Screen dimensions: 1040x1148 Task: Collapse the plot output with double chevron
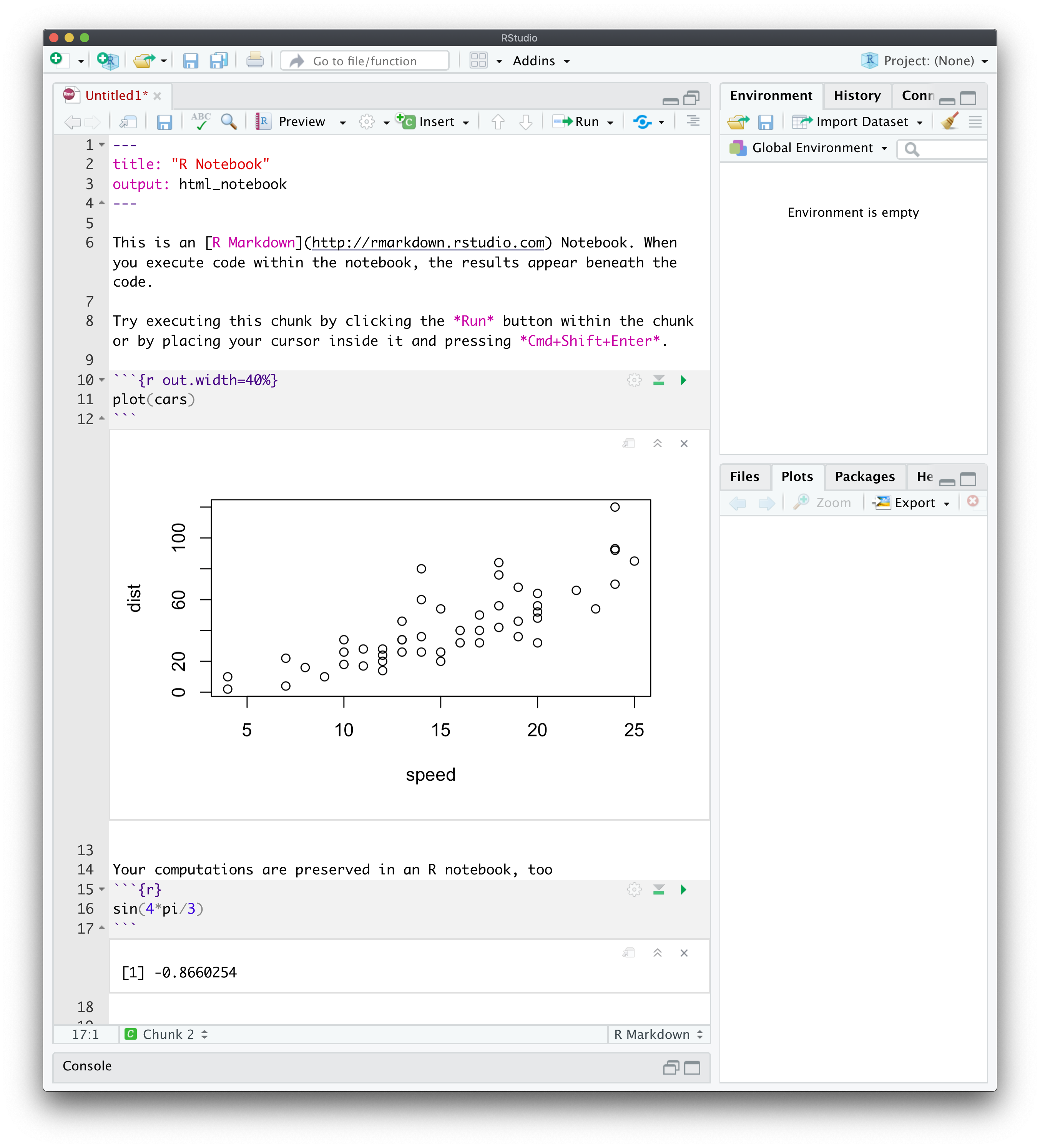(x=657, y=443)
